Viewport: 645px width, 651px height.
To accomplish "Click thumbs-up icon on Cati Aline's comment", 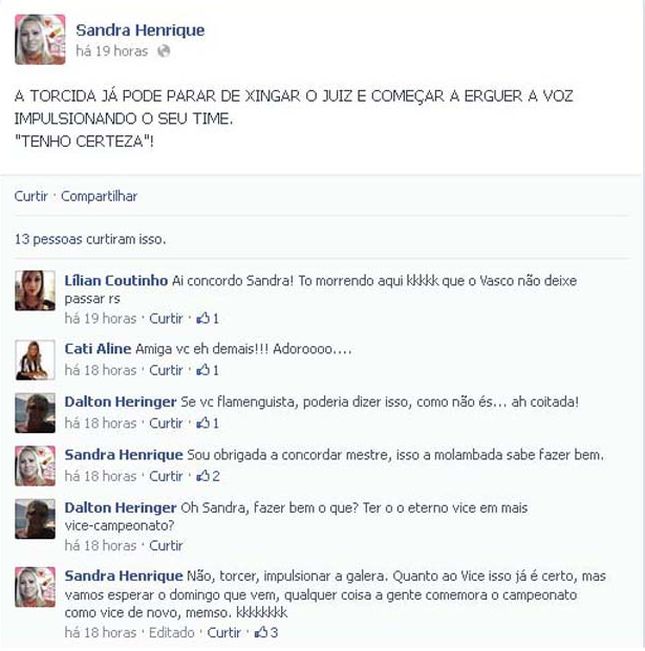I will (203, 370).
